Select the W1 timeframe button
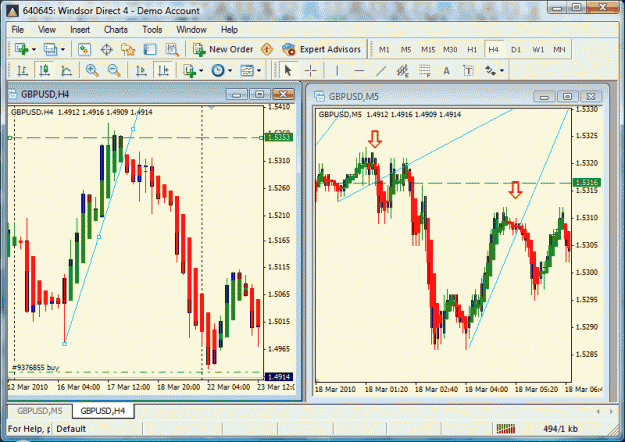This screenshot has height=442, width=625. 538,49
